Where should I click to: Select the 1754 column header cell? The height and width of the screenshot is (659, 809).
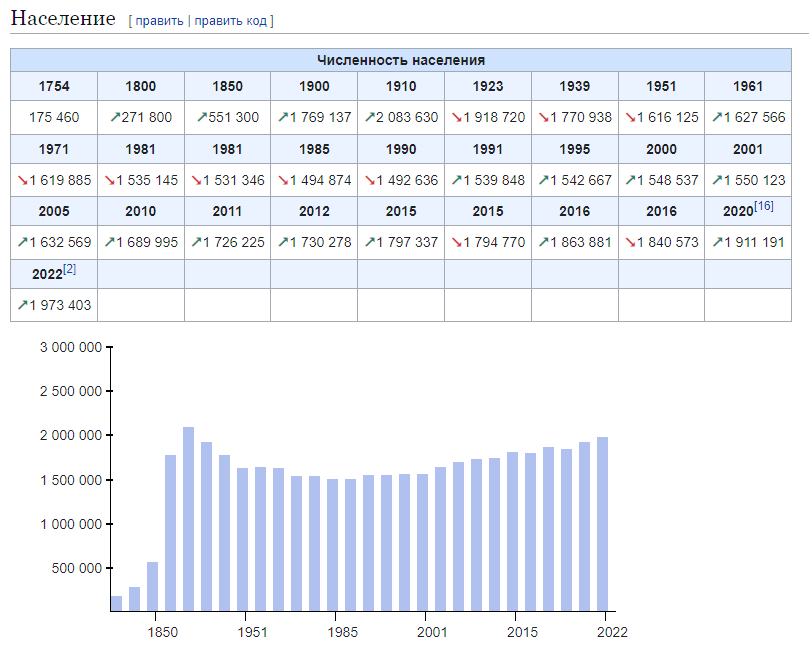[x=54, y=87]
